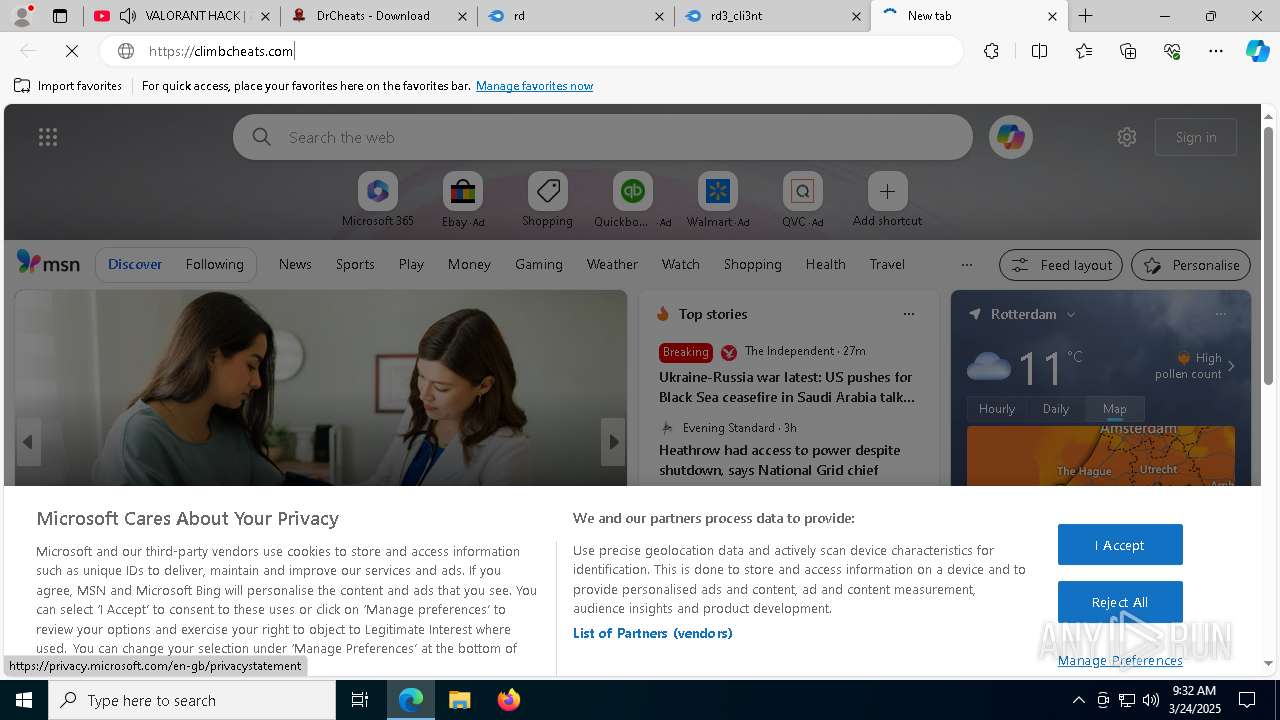Open the Edge profile icon
1280x720 pixels.
22,16
